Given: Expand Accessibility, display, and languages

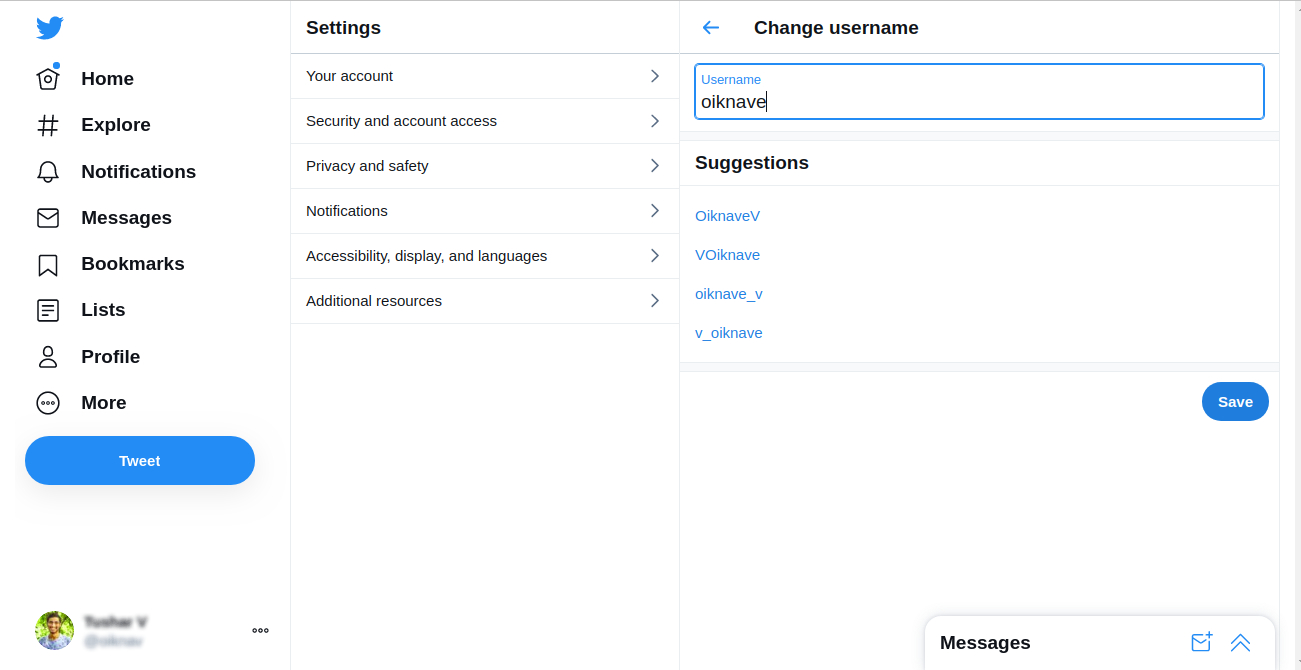Looking at the screenshot, I should (484, 256).
